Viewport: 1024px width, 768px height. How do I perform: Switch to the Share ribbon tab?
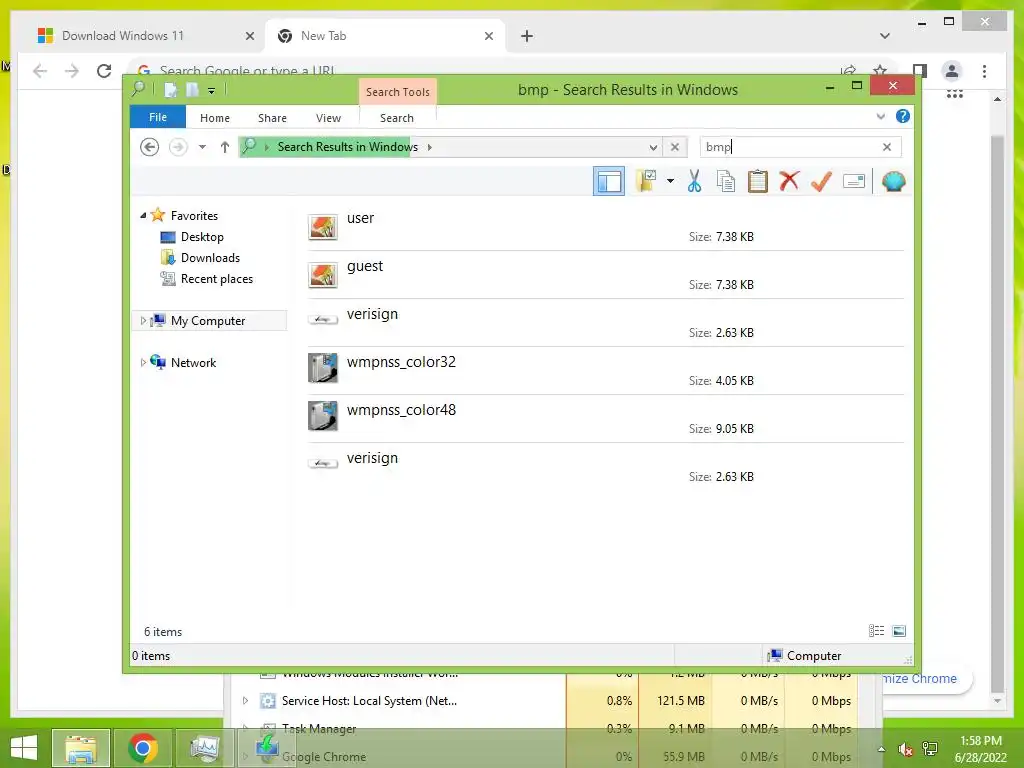272,118
